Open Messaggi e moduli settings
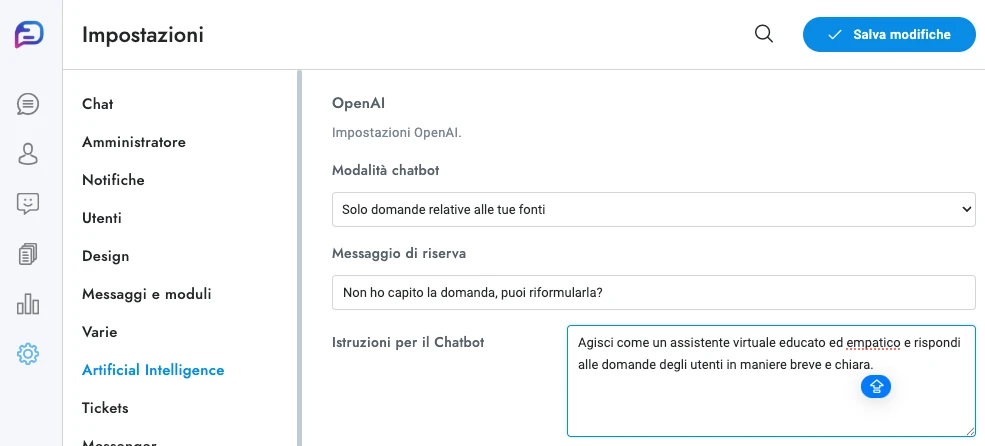The width and height of the screenshot is (985, 446). coord(146,294)
